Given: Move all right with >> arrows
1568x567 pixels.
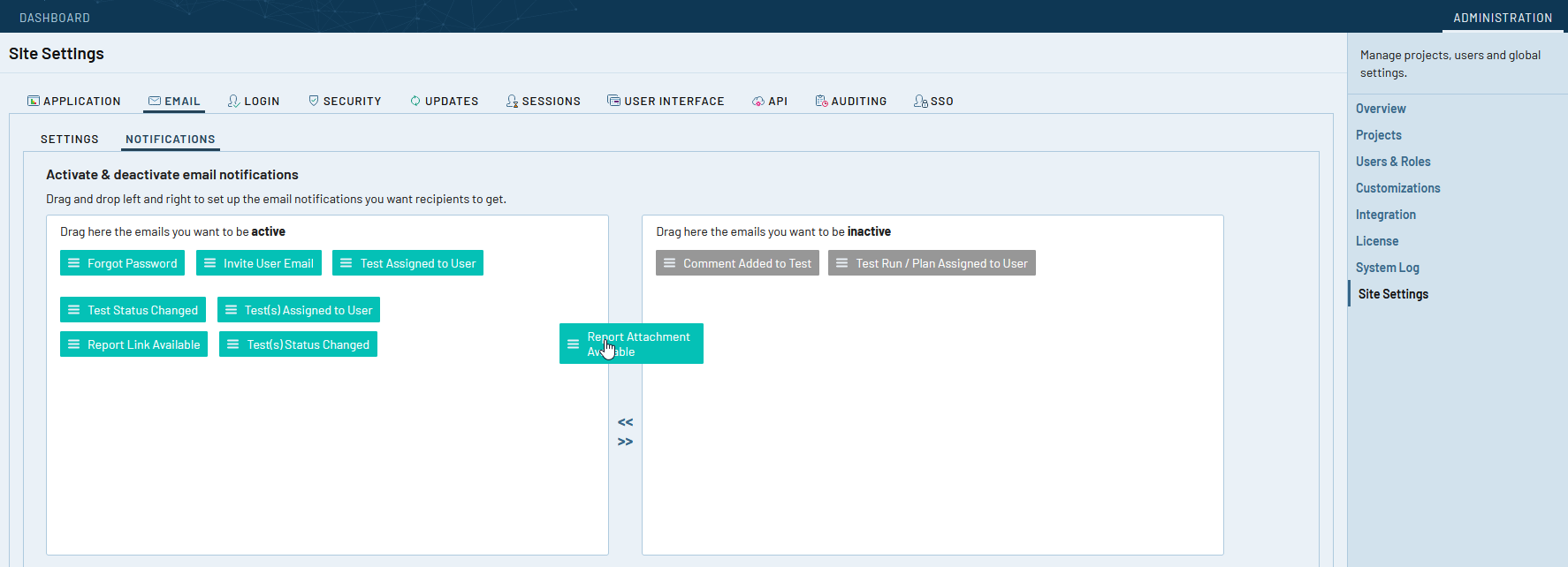Looking at the screenshot, I should tap(625, 442).
